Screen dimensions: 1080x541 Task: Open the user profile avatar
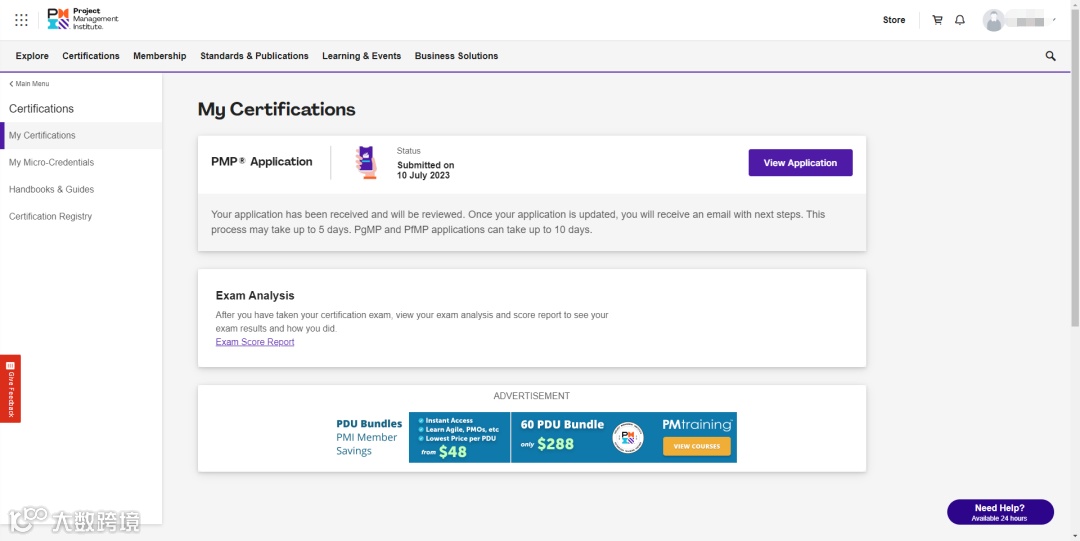[993, 20]
